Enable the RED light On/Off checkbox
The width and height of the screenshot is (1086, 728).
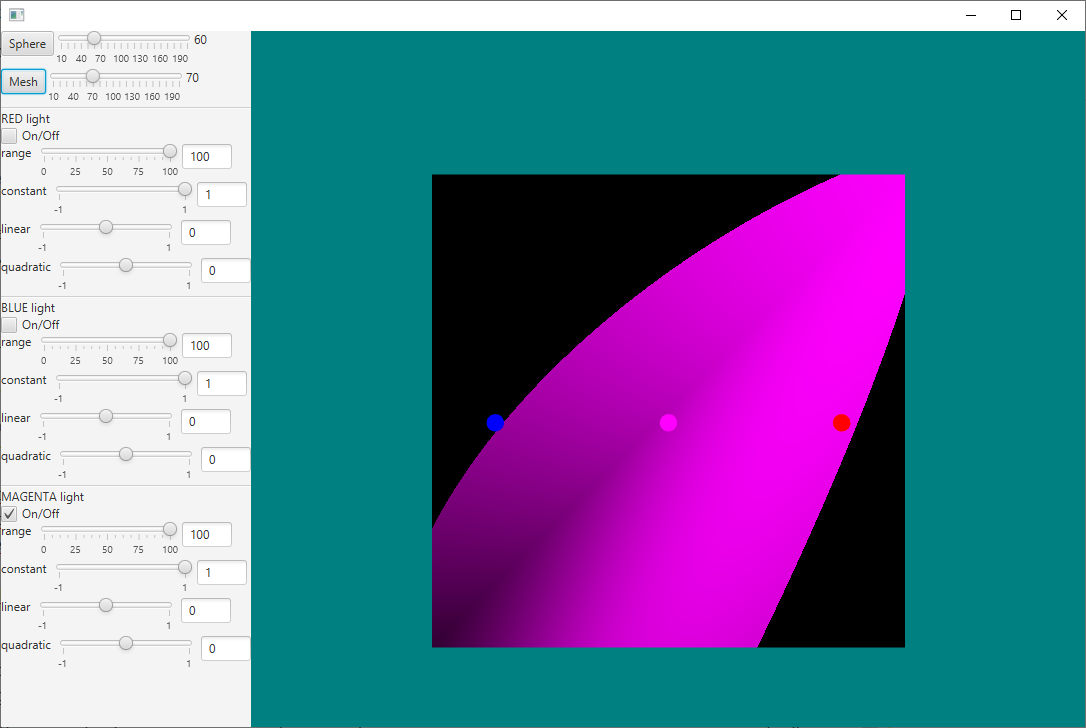[x=10, y=136]
